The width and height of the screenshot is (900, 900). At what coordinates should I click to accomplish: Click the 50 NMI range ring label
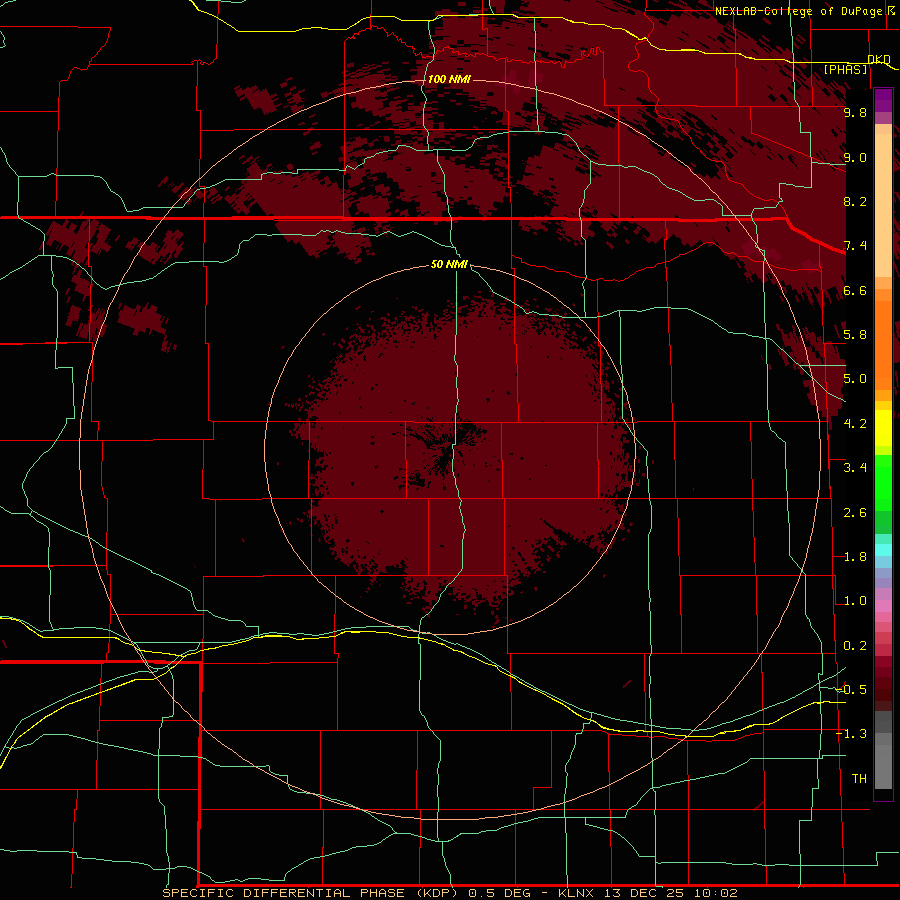tap(449, 264)
